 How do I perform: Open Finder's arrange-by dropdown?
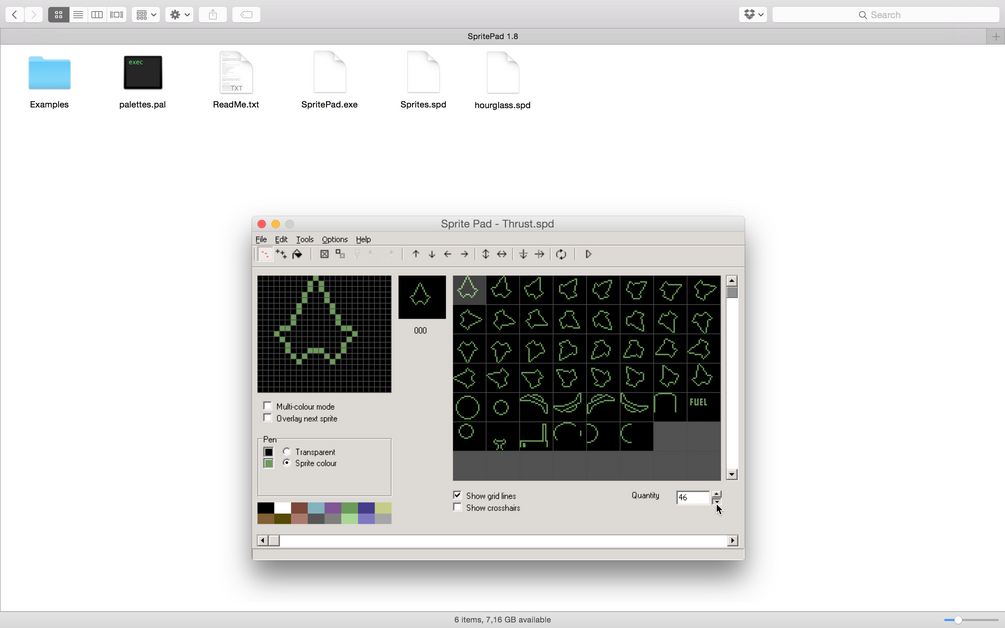pos(146,15)
